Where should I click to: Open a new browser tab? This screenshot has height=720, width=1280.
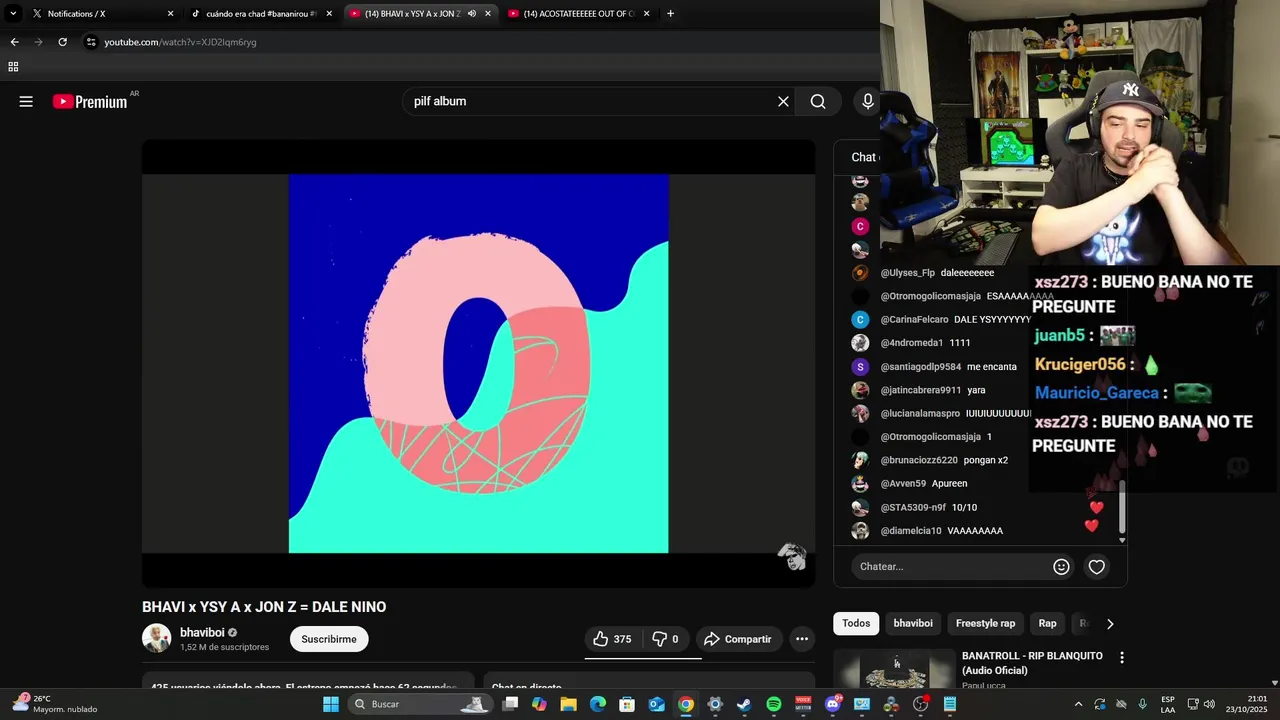coord(670,14)
